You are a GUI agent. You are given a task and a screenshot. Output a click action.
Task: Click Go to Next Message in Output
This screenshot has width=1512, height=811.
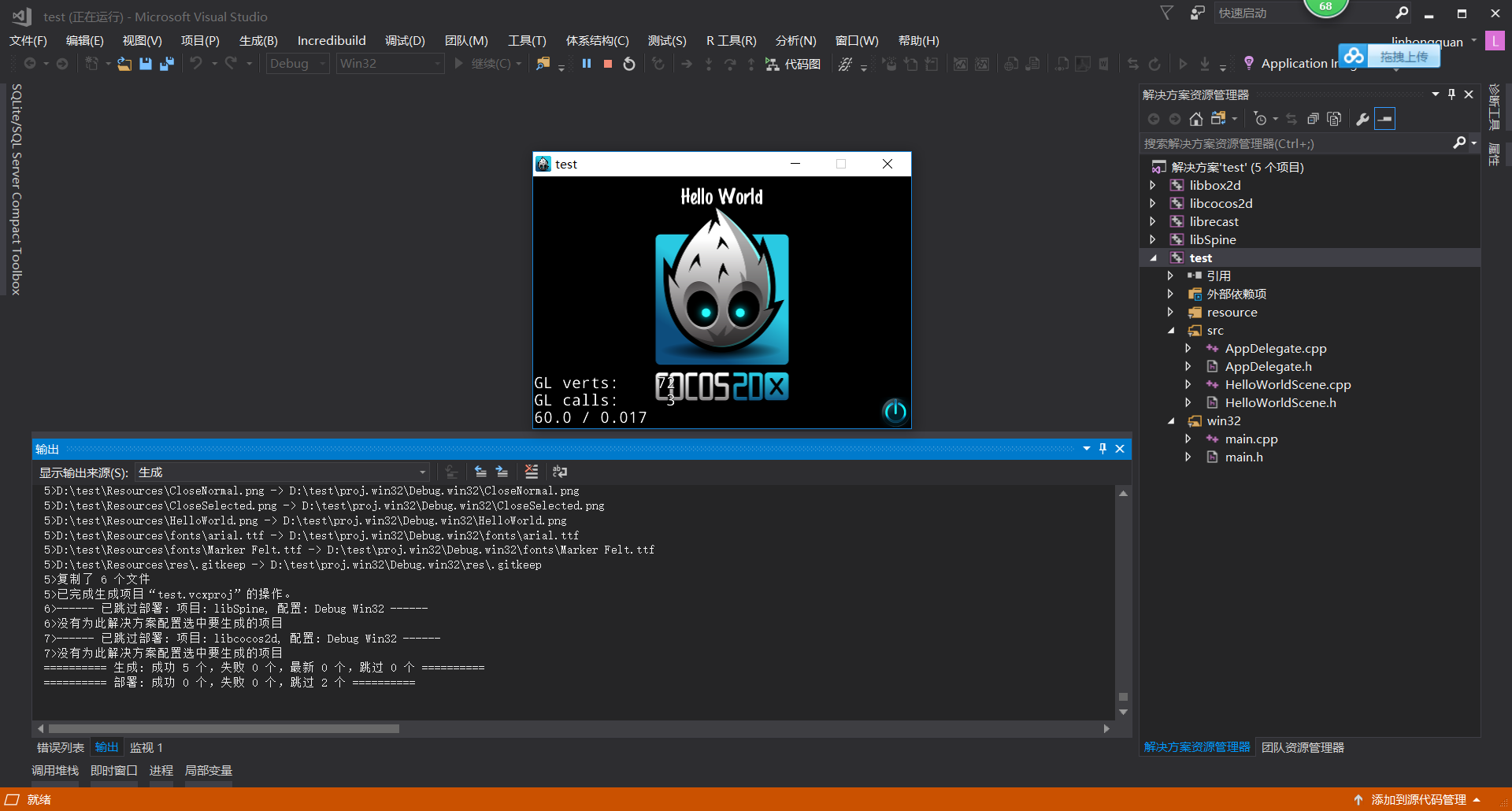tap(502, 472)
